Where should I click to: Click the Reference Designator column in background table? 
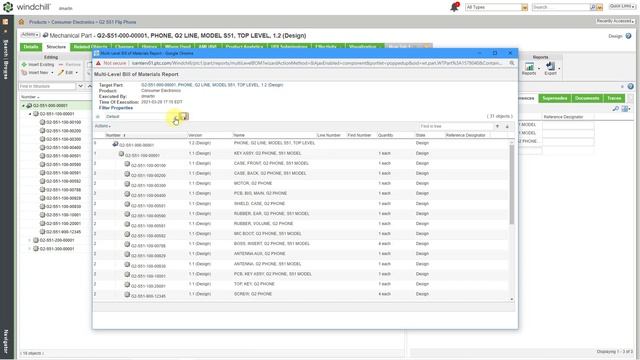click(563, 117)
